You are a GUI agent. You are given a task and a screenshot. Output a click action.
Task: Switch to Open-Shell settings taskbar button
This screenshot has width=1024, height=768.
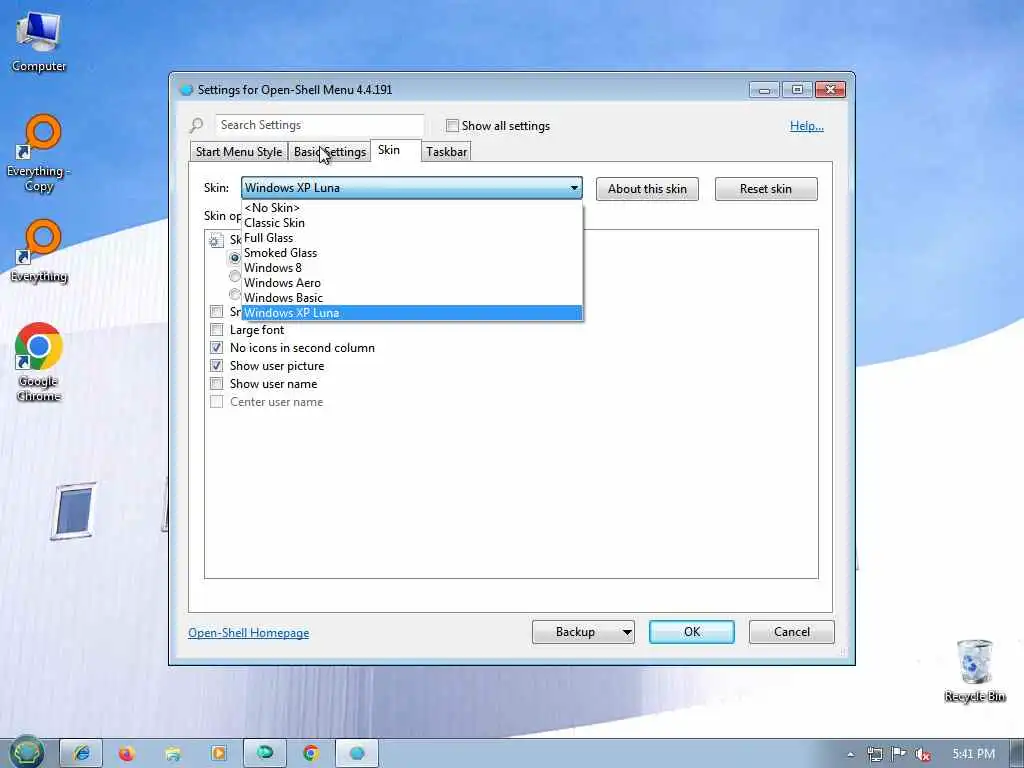(357, 753)
